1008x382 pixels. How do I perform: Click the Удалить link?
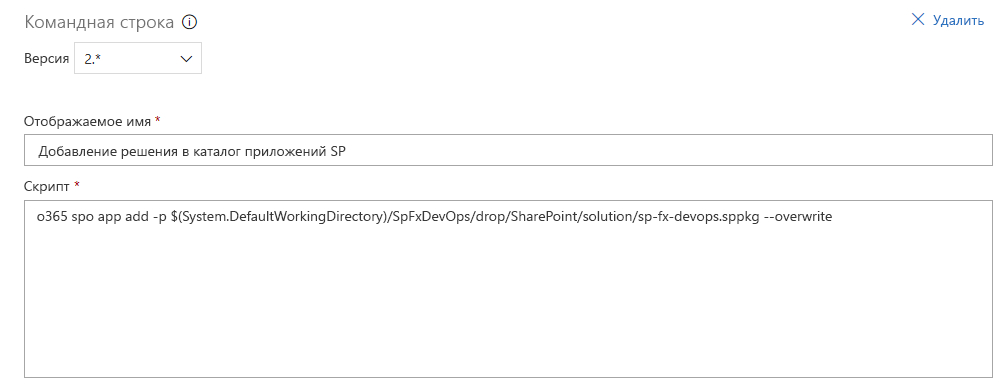point(958,21)
